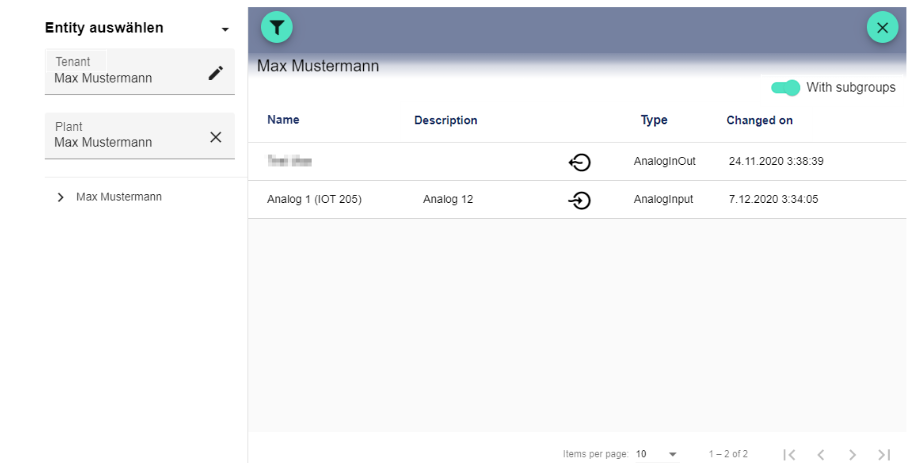Toggle the With subgroups switch
Viewport: 912px width, 463px height.
click(786, 88)
